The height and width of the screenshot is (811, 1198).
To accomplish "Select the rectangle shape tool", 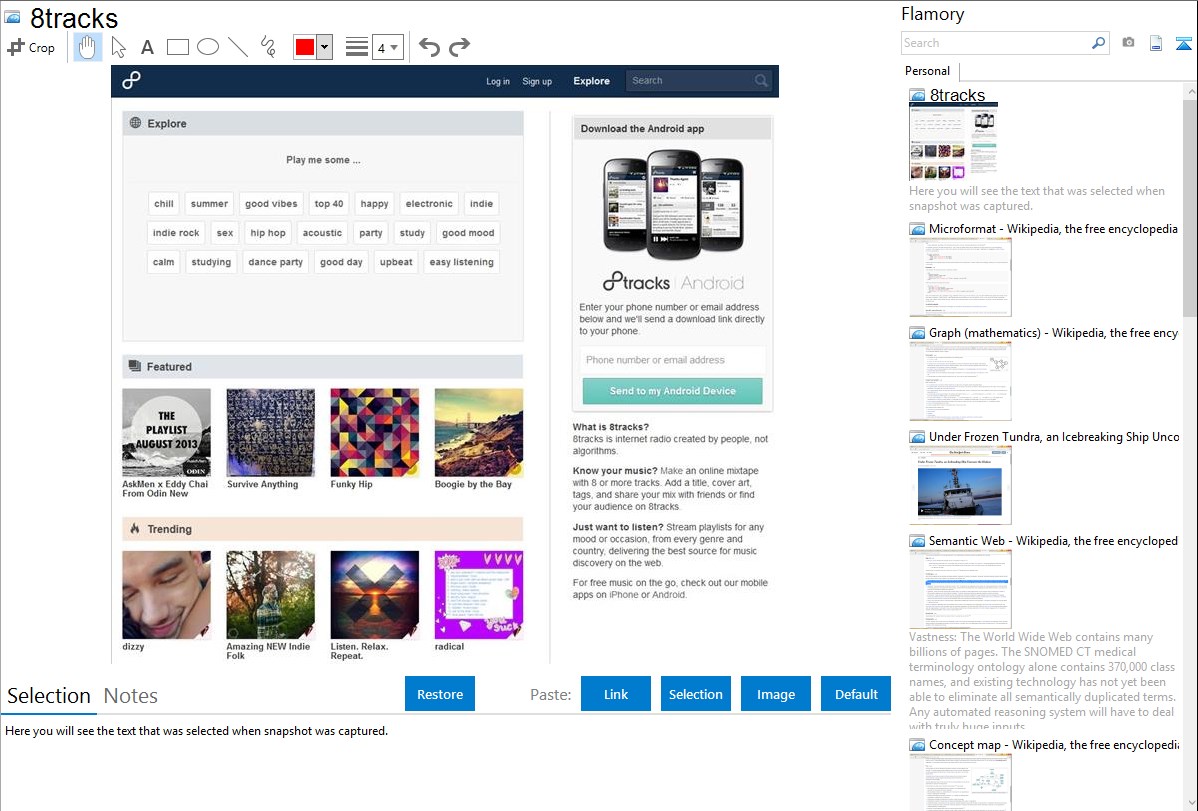I will (x=177, y=47).
